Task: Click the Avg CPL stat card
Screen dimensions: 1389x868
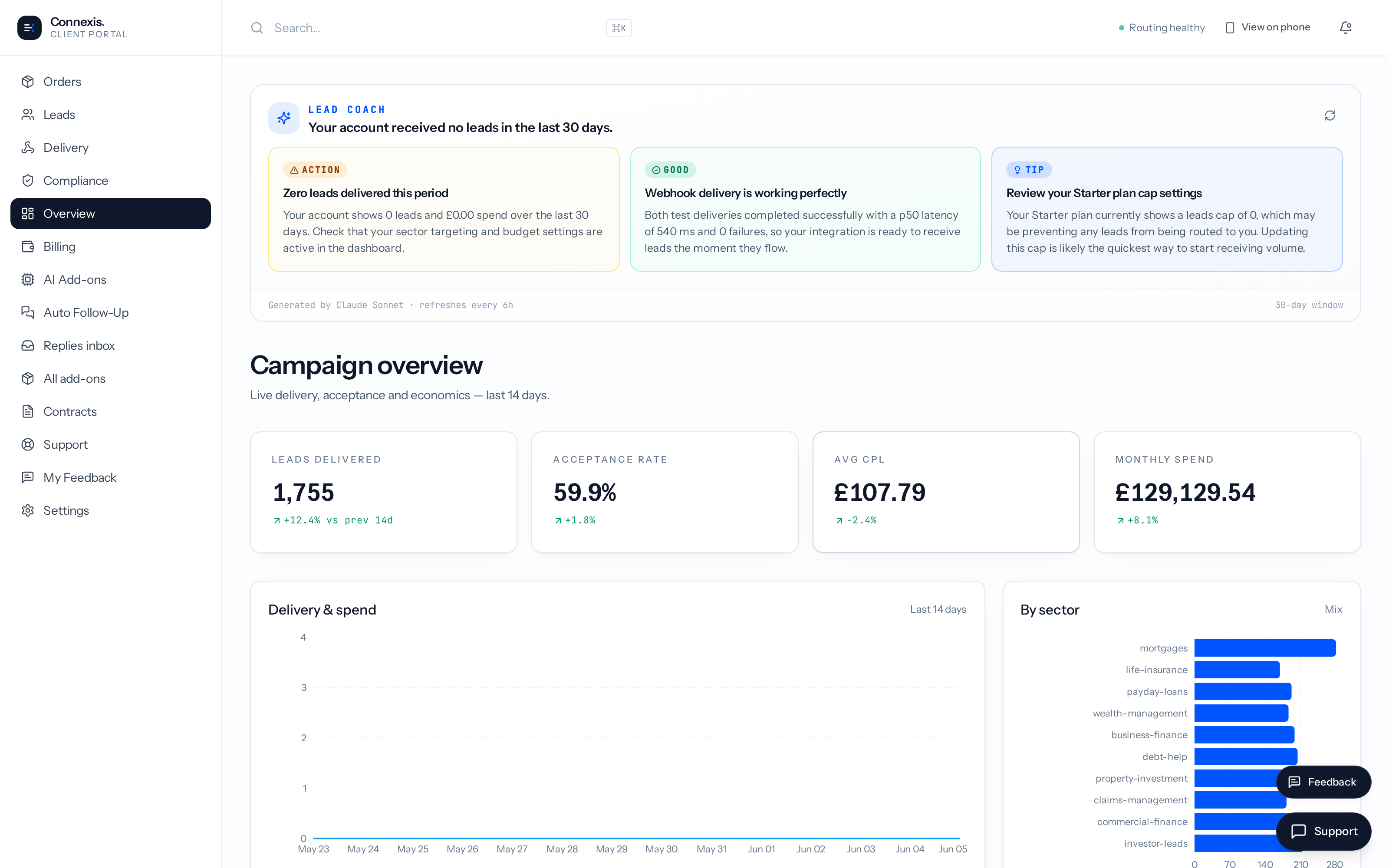Action: (x=946, y=492)
